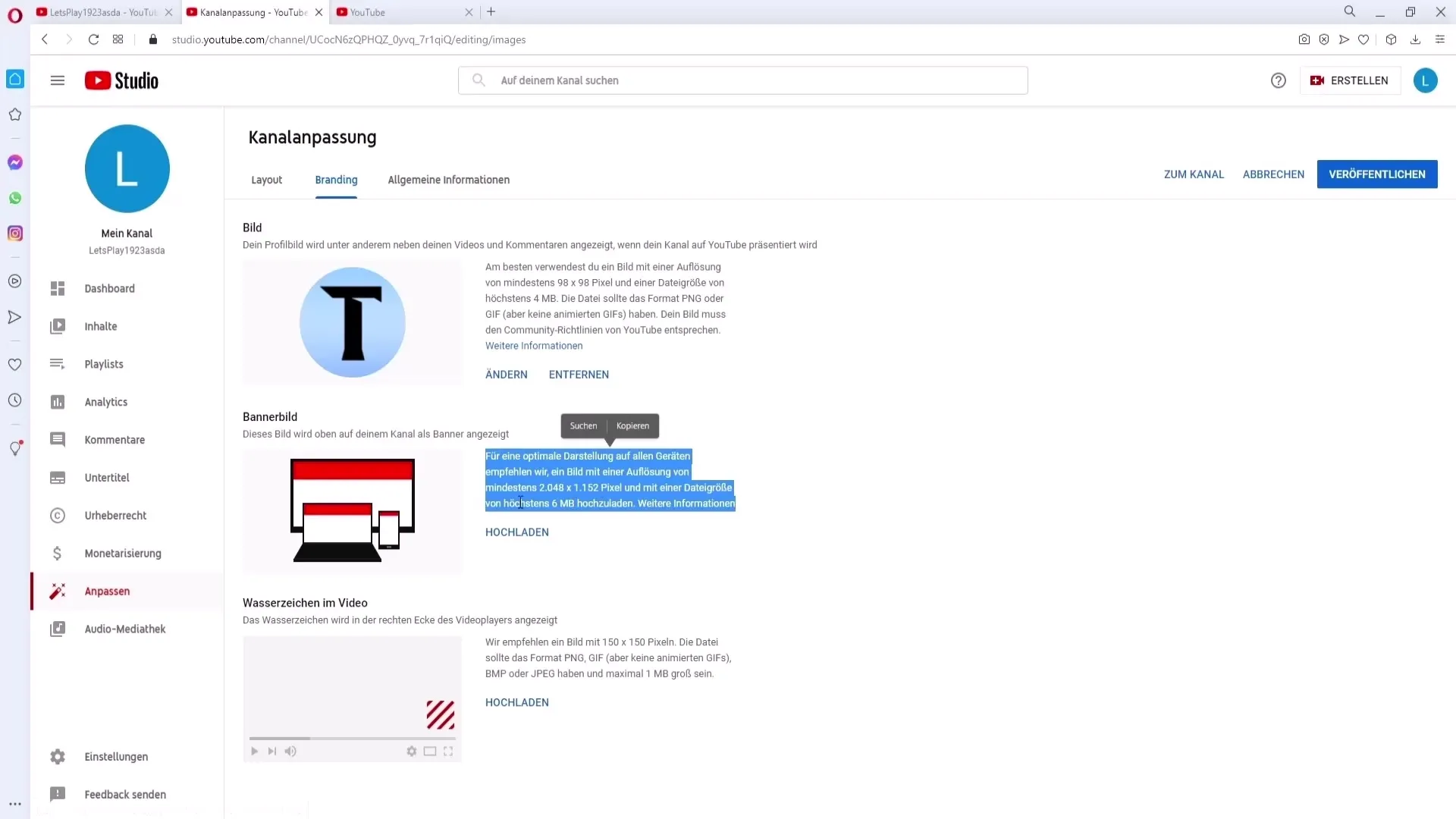The image size is (1456, 819).
Task: Click the ÄNDERN link for profile image
Action: pyautogui.click(x=506, y=374)
